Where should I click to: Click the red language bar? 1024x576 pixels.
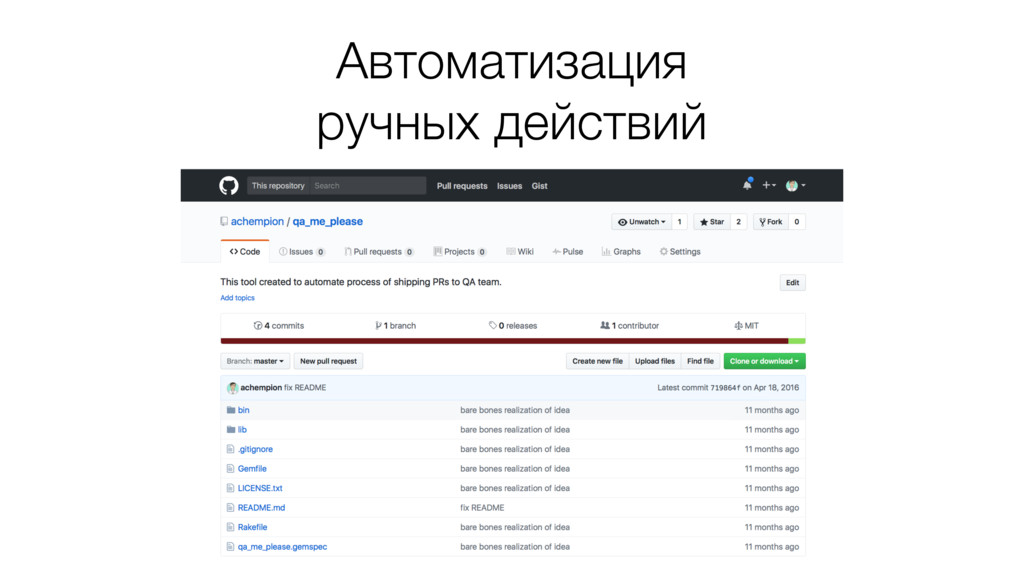click(x=504, y=341)
